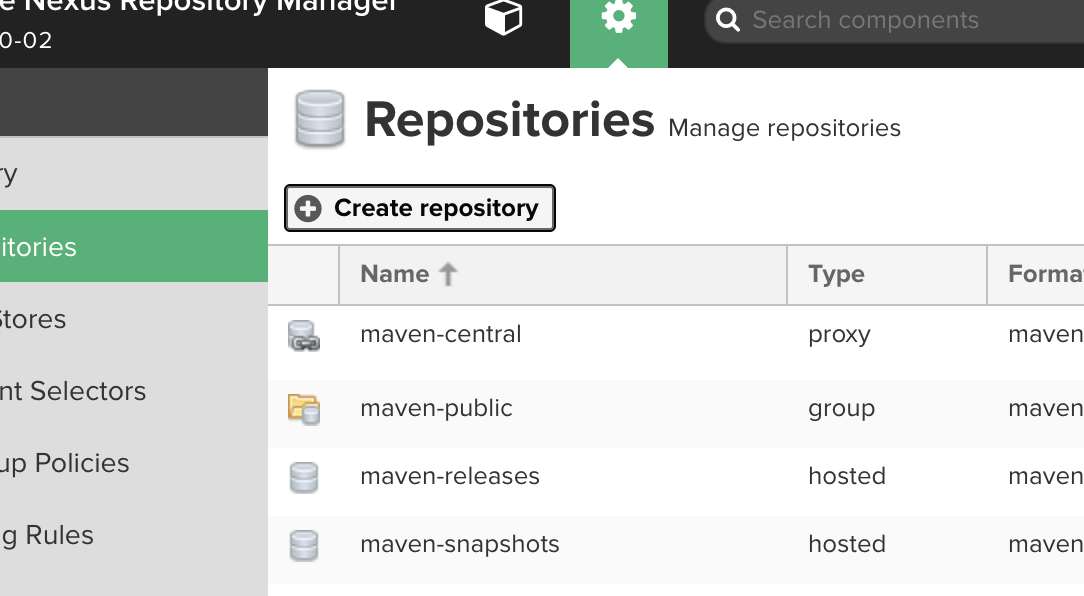Click the Create repository button

coord(420,208)
